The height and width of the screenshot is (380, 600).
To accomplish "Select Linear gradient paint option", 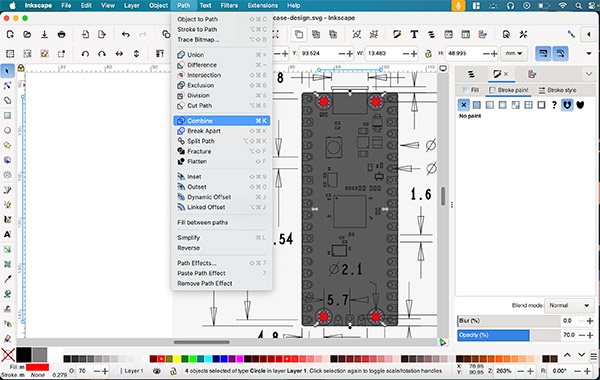I will pos(490,104).
